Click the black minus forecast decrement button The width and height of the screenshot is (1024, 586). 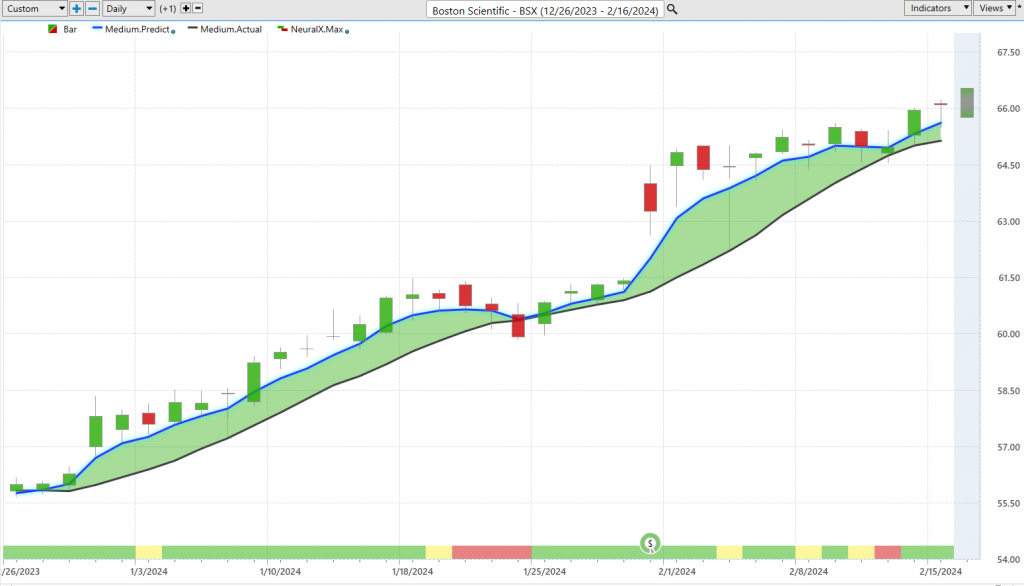click(198, 8)
